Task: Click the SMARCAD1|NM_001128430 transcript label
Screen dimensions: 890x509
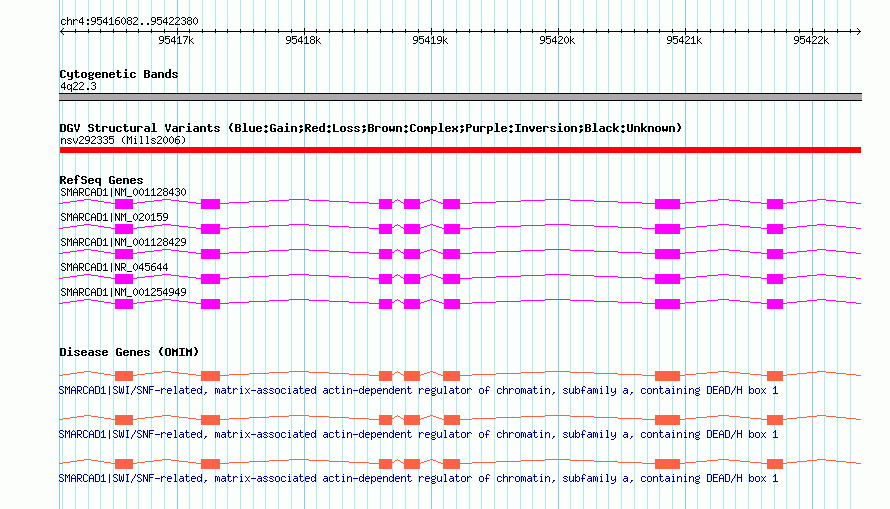Action: pos(123,192)
